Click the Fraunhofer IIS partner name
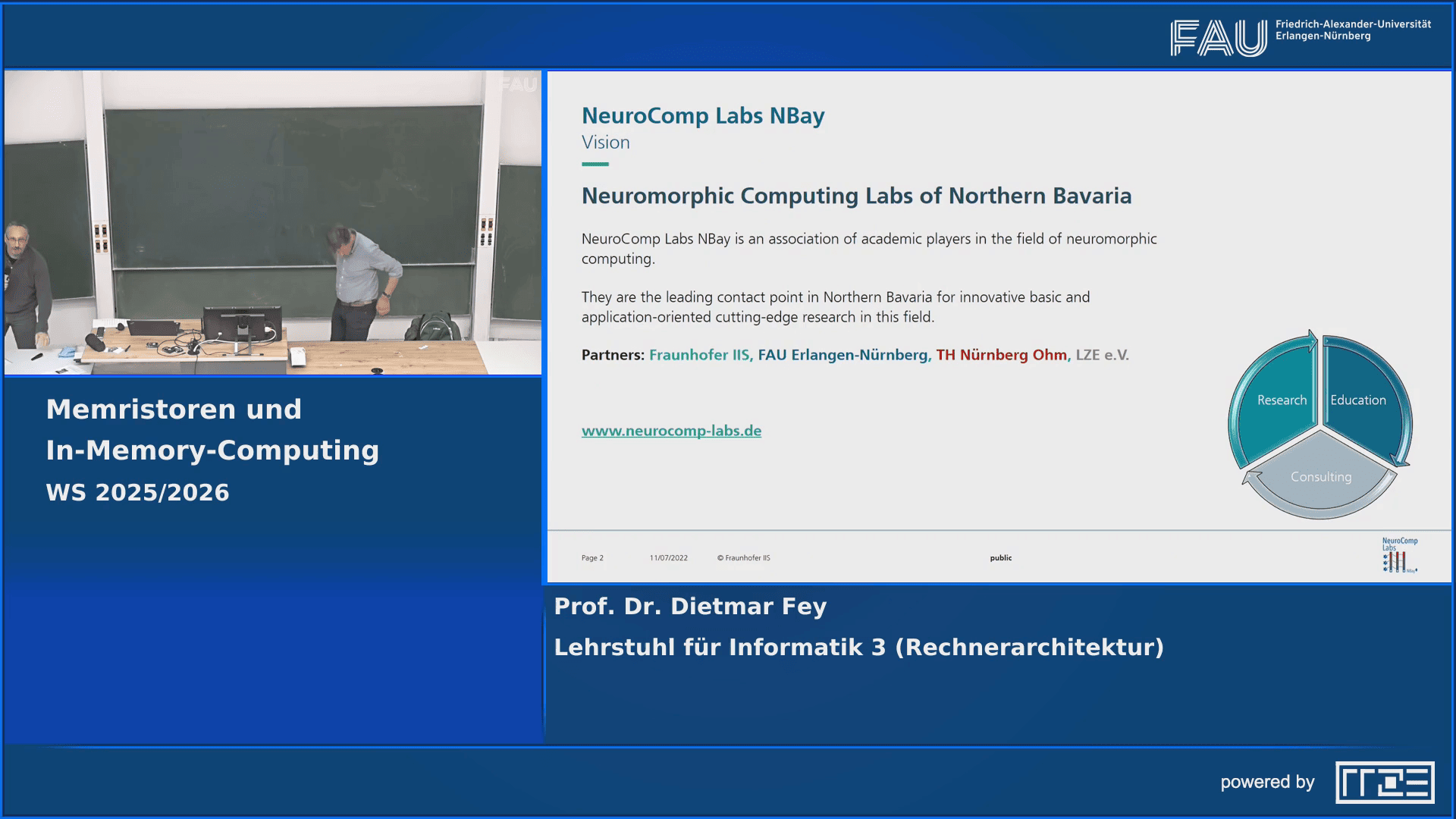The width and height of the screenshot is (1456, 819). point(700,355)
